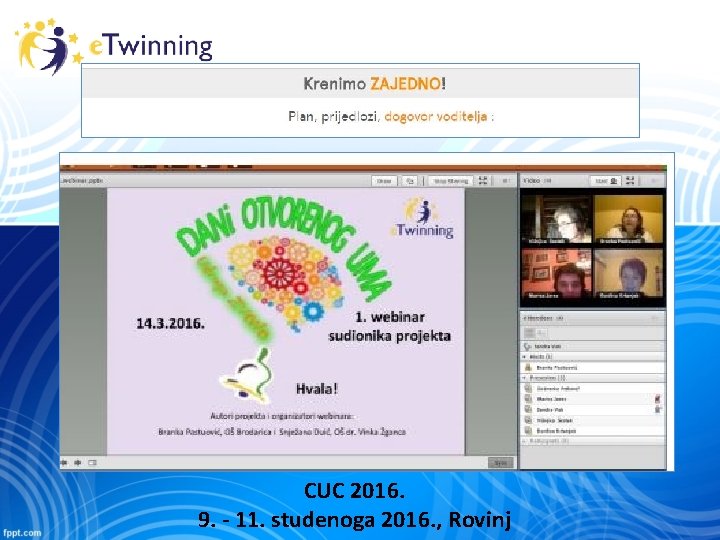Open the Attendees pod options menu

(655, 318)
